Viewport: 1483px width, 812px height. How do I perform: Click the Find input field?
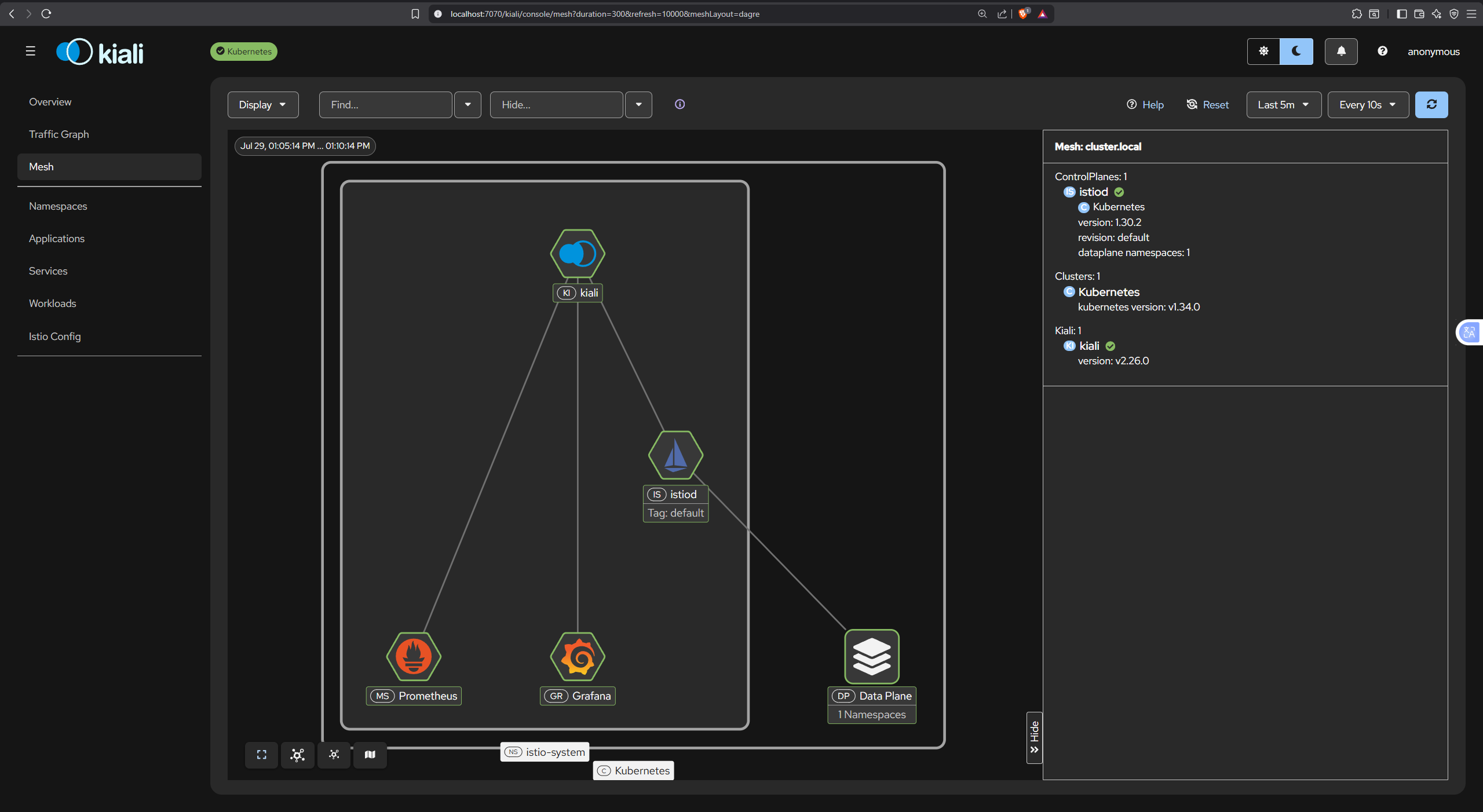click(x=386, y=105)
